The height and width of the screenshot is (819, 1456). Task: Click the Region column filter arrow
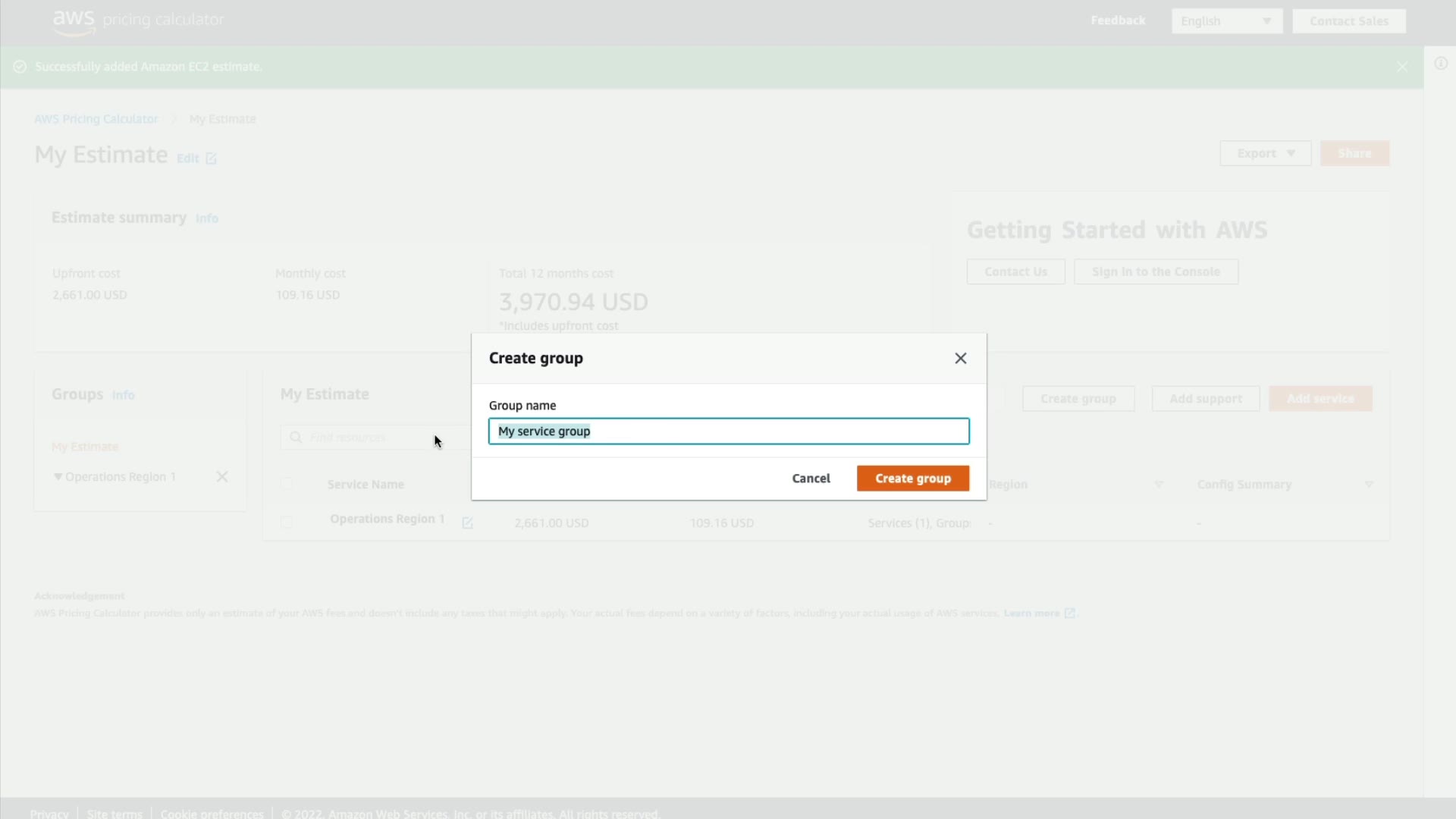tap(1158, 485)
